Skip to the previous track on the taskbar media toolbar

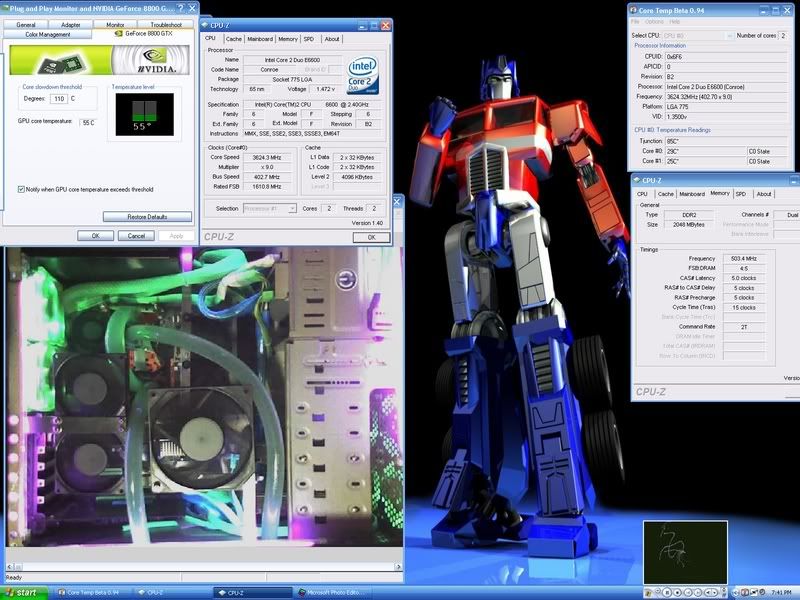click(688, 592)
